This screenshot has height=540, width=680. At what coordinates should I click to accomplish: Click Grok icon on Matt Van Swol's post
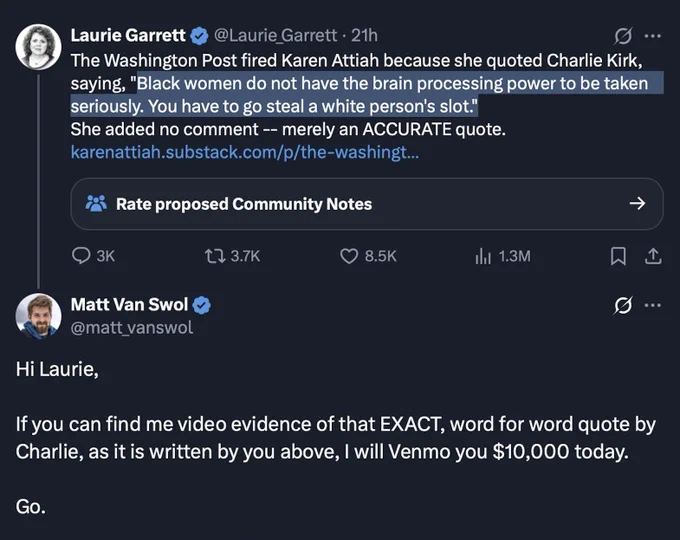[x=623, y=305]
